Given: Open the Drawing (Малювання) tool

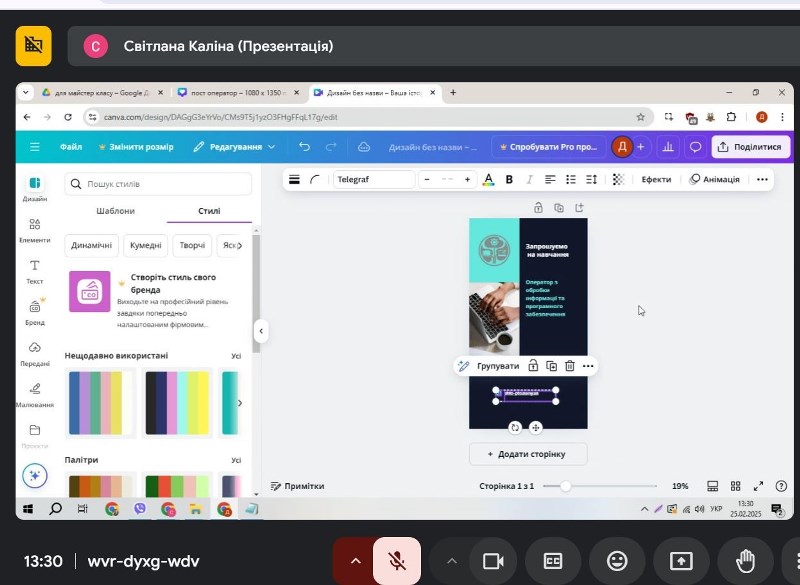Looking at the screenshot, I should pyautogui.click(x=35, y=393).
